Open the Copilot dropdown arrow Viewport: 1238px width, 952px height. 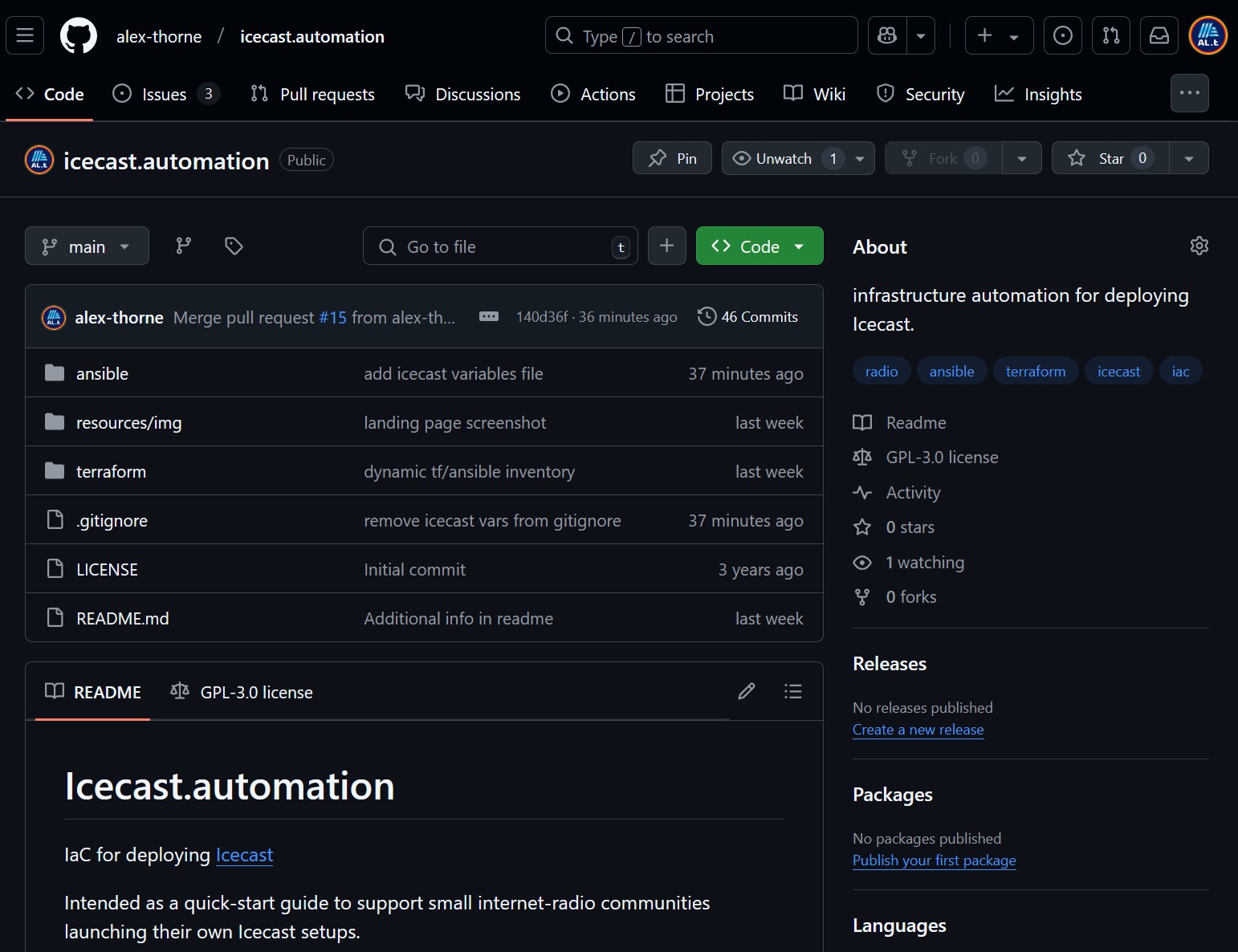[921, 35]
